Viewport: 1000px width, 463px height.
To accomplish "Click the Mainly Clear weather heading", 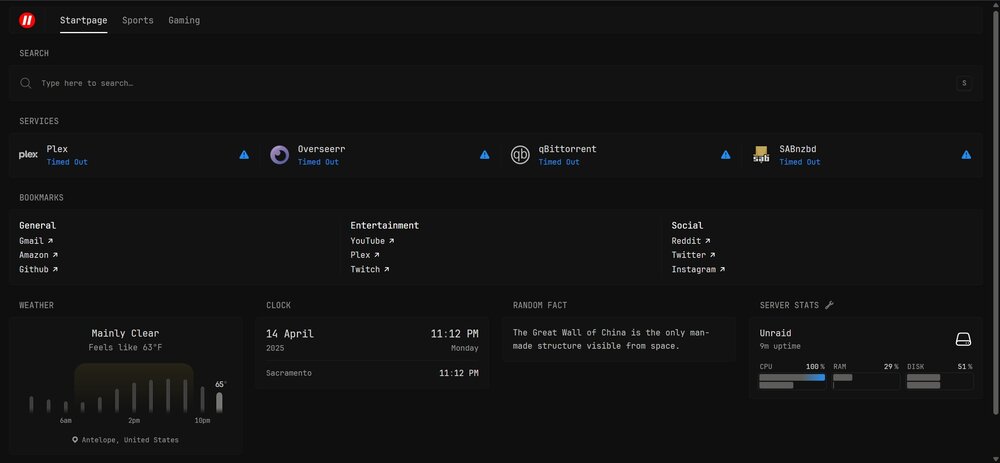I will 126,334.
